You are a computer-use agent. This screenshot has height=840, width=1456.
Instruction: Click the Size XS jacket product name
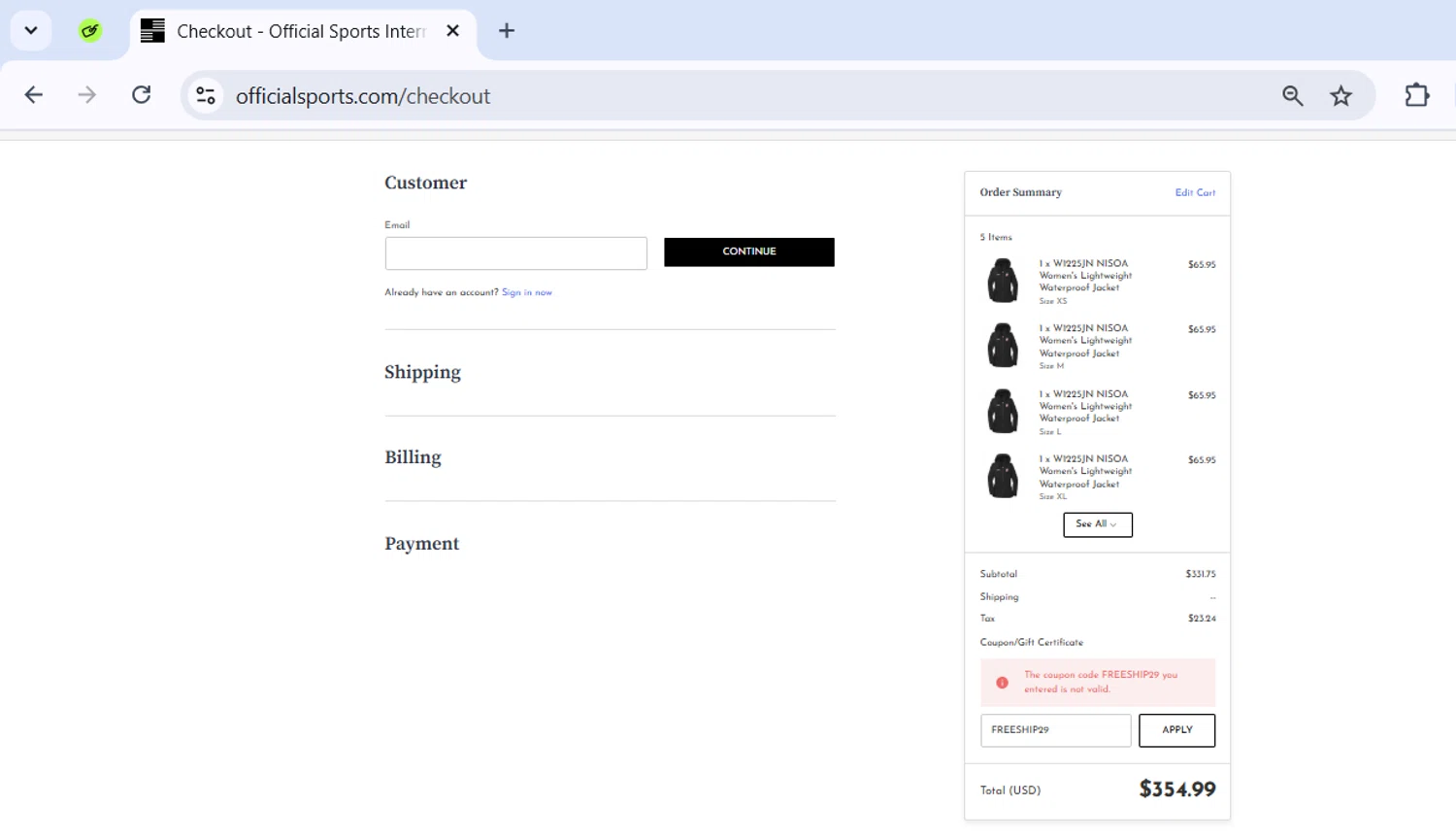1085,276
